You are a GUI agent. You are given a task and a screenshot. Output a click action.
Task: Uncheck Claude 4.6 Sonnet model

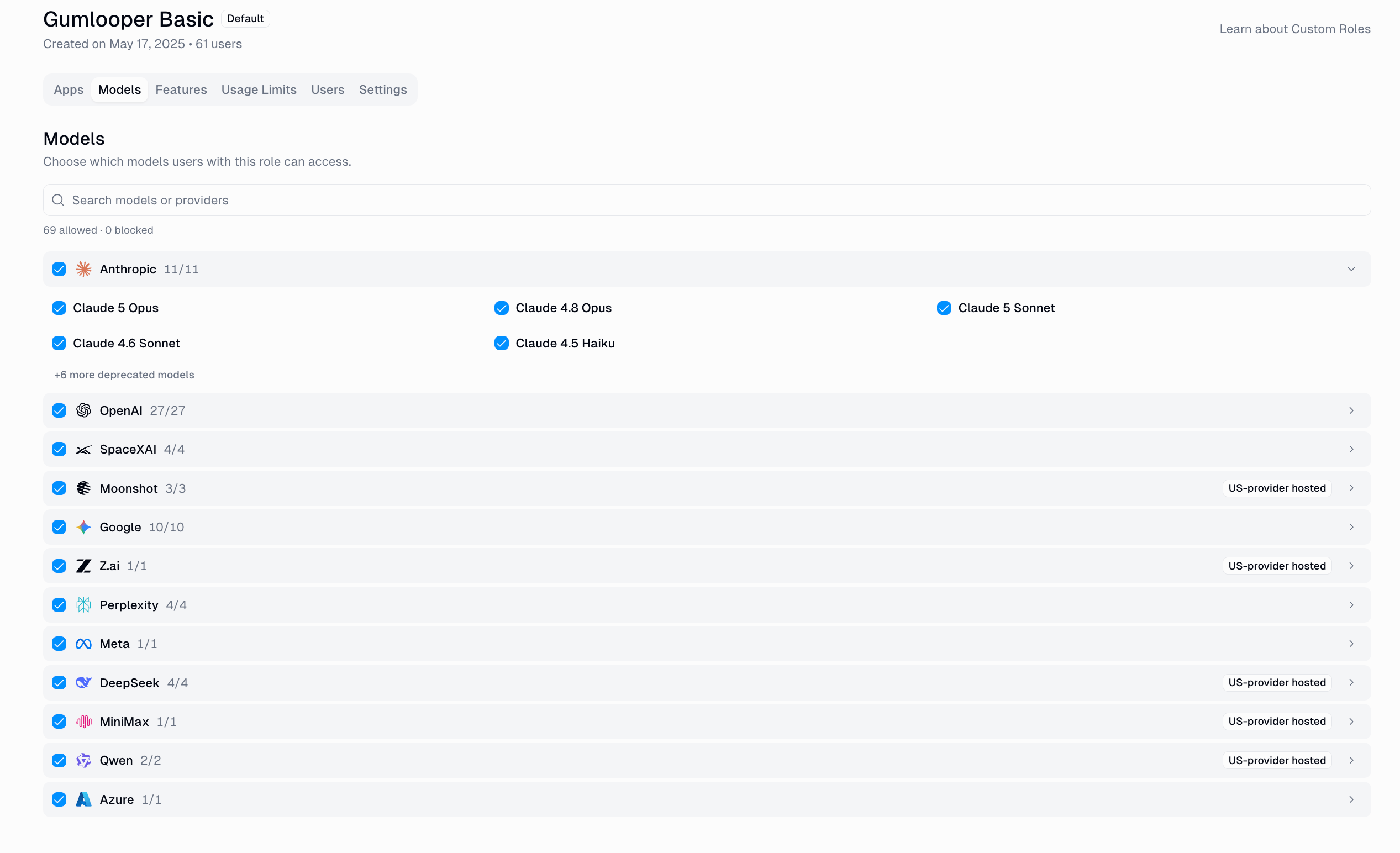(x=59, y=343)
